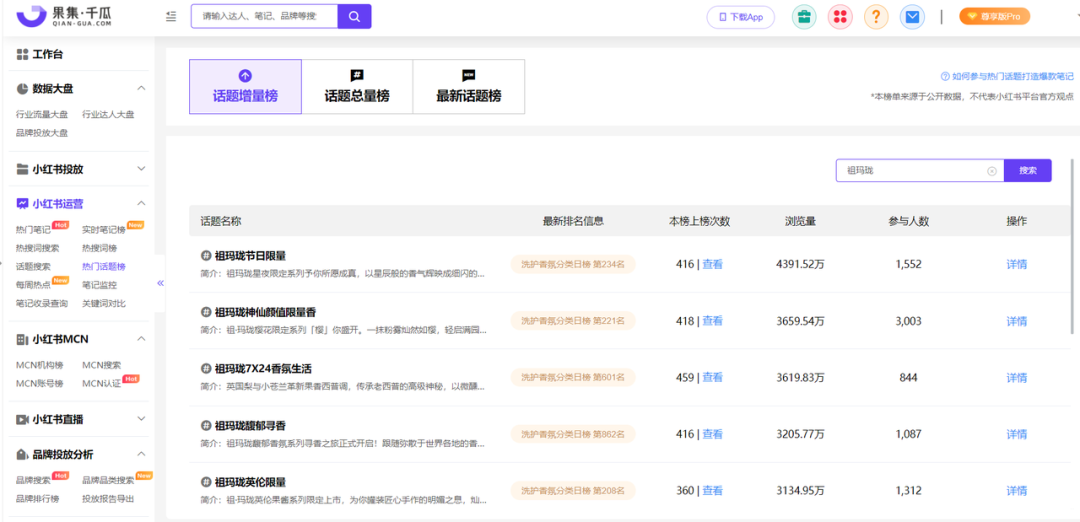Open MCN机构榜 in sidebar
Image resolution: width=1080 pixels, height=522 pixels.
click(x=39, y=365)
